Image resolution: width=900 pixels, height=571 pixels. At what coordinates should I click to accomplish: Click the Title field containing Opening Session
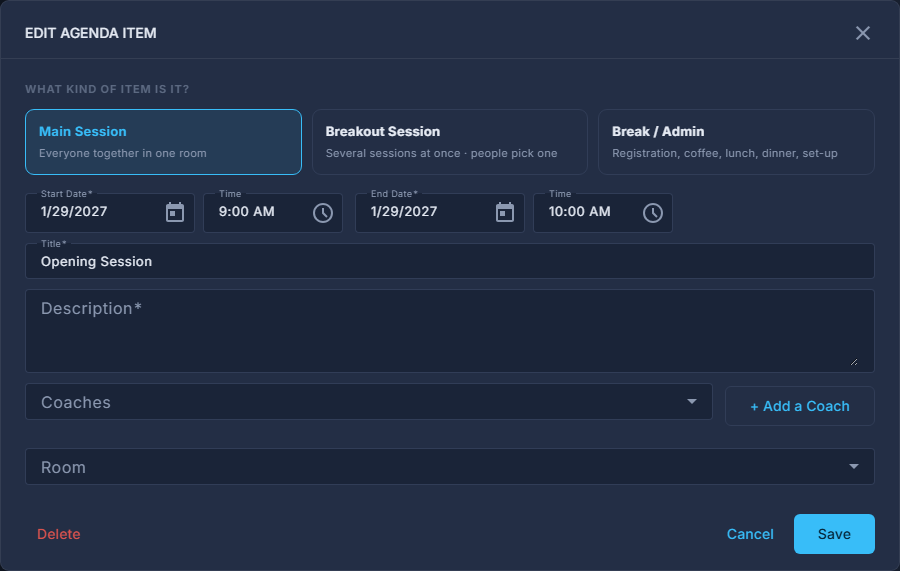[x=450, y=261]
